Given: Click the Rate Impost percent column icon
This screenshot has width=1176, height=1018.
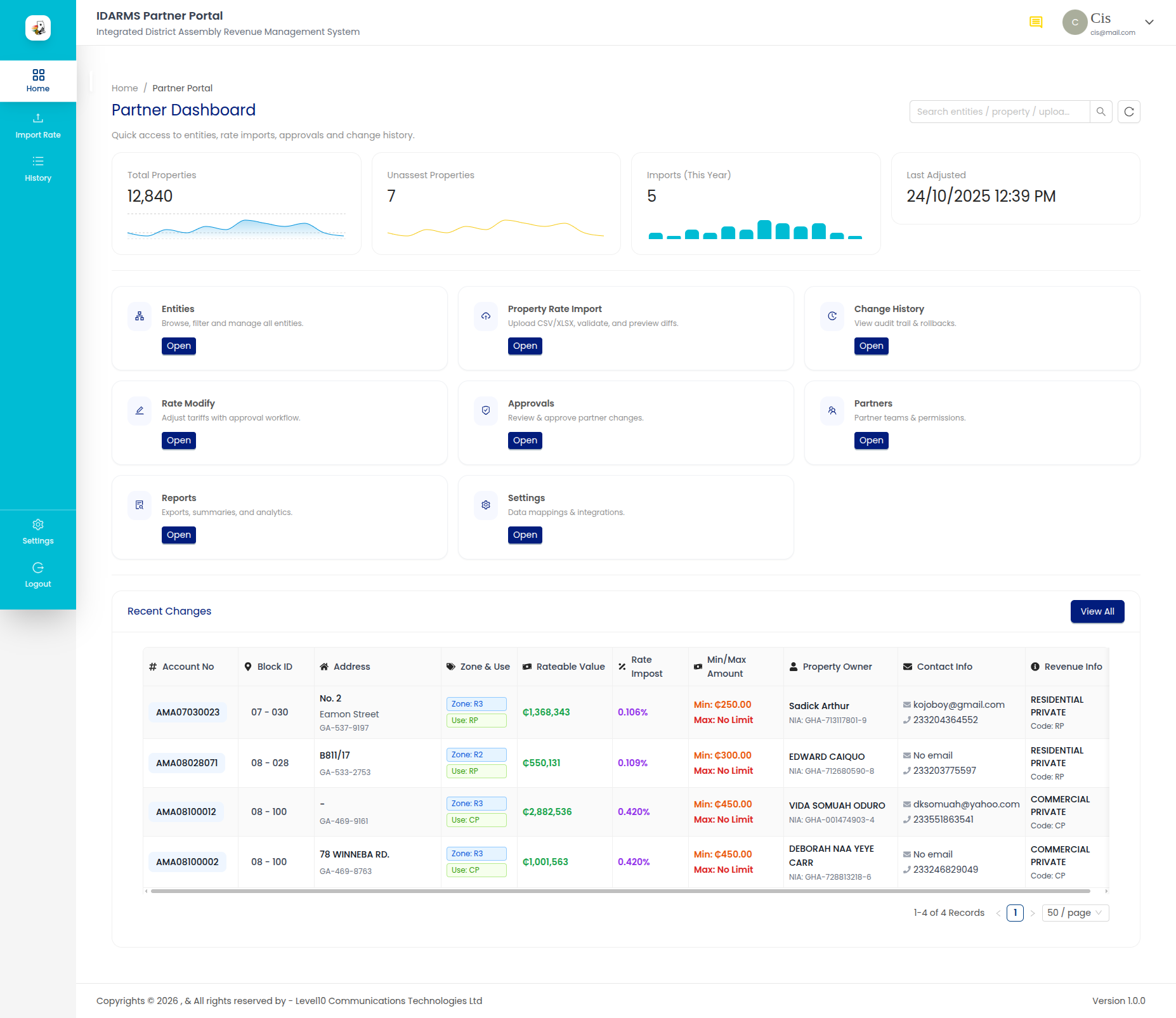Looking at the screenshot, I should coord(622,667).
